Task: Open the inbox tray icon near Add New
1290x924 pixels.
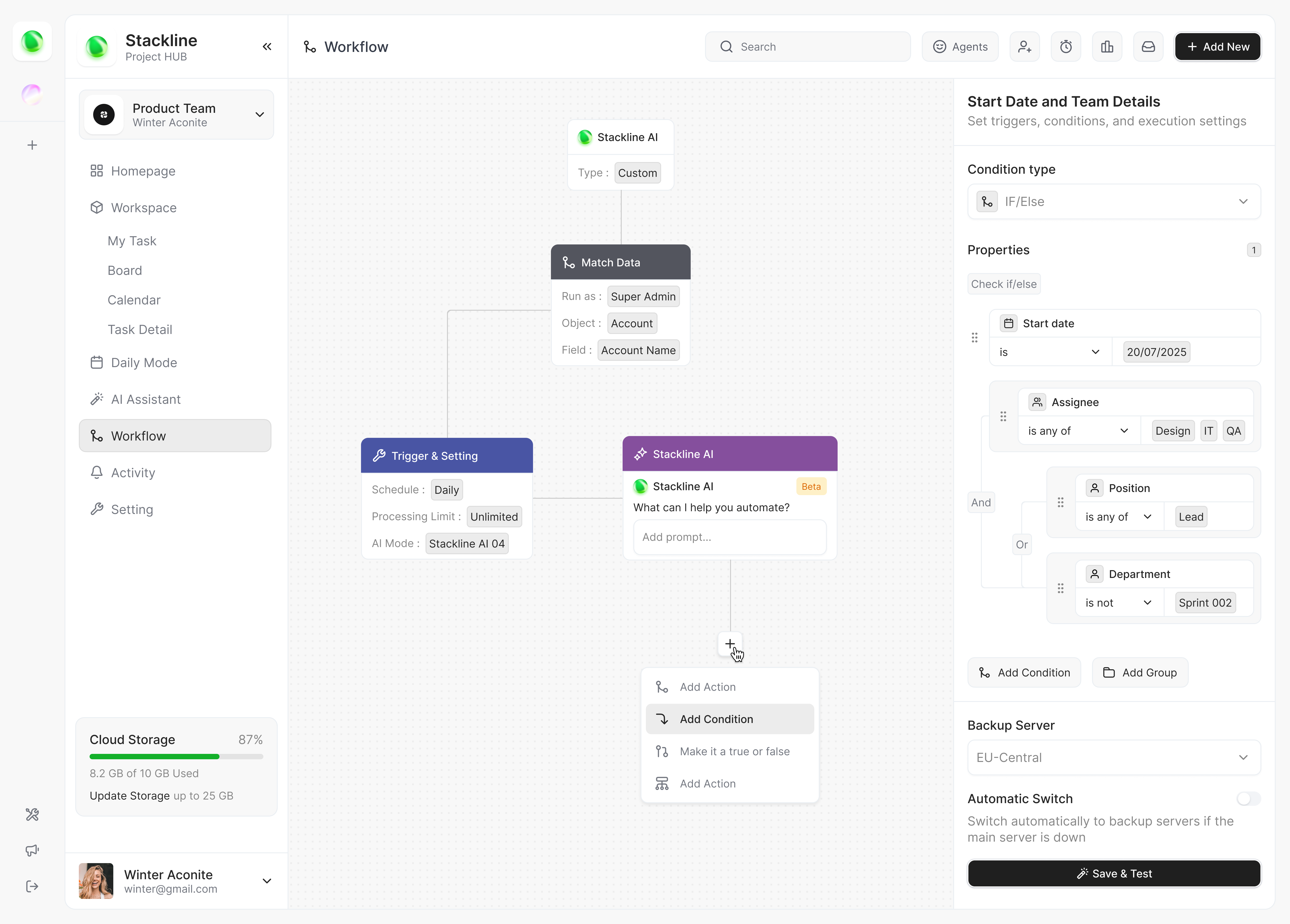Action: [x=1148, y=47]
